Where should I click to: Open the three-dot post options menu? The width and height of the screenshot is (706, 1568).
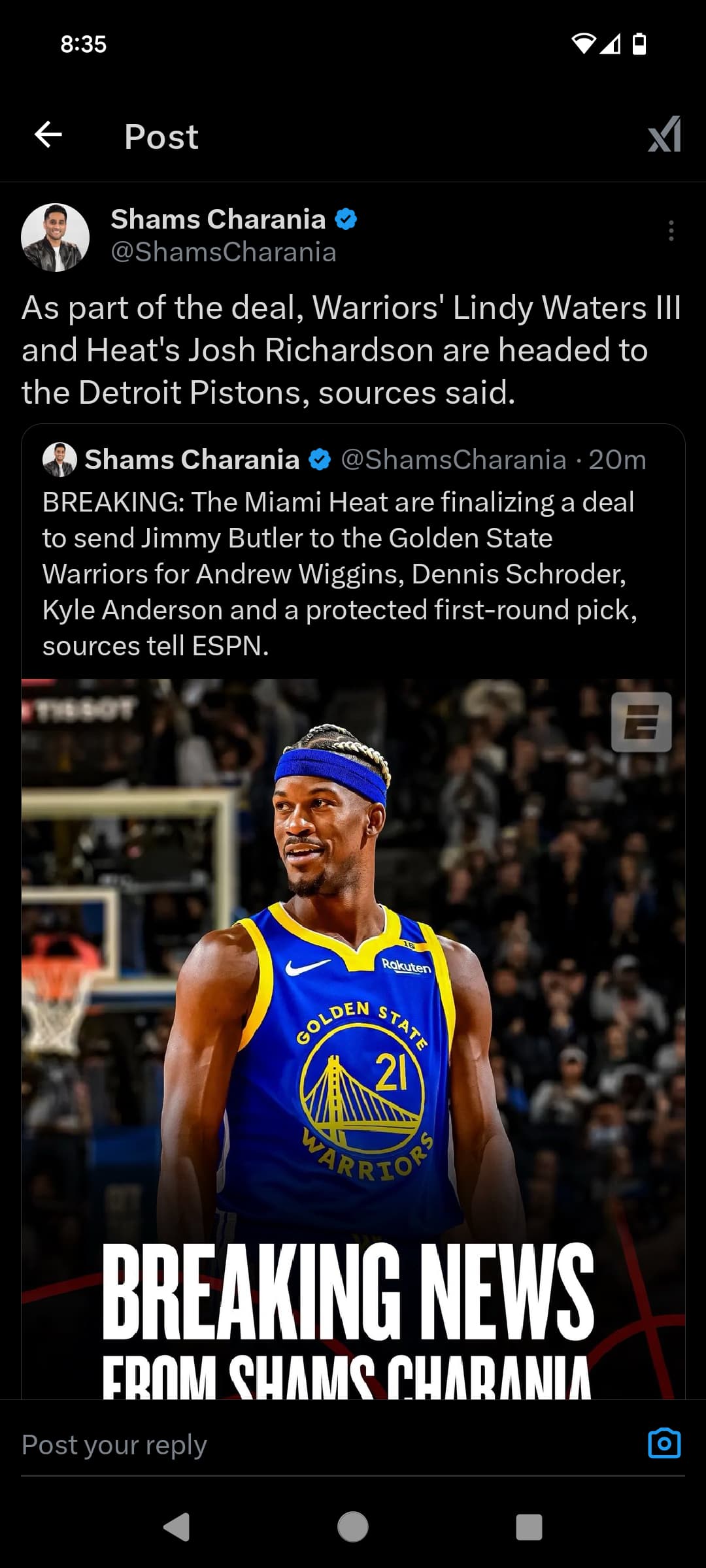(x=671, y=231)
